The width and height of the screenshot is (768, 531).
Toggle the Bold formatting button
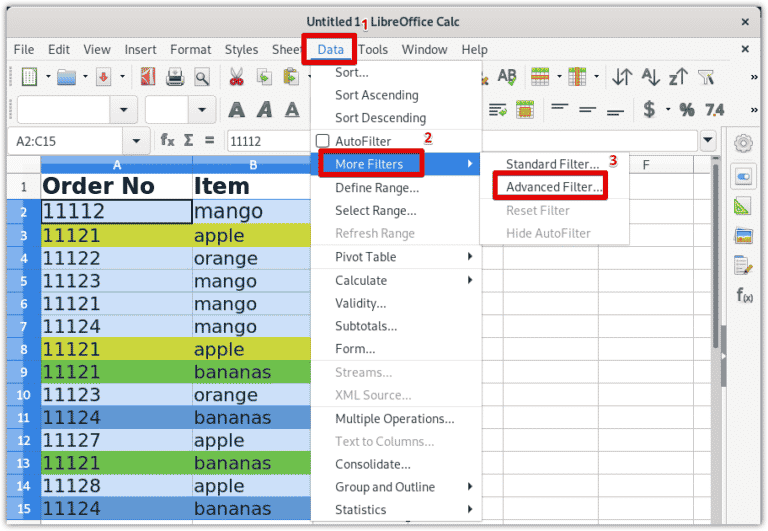click(x=237, y=110)
